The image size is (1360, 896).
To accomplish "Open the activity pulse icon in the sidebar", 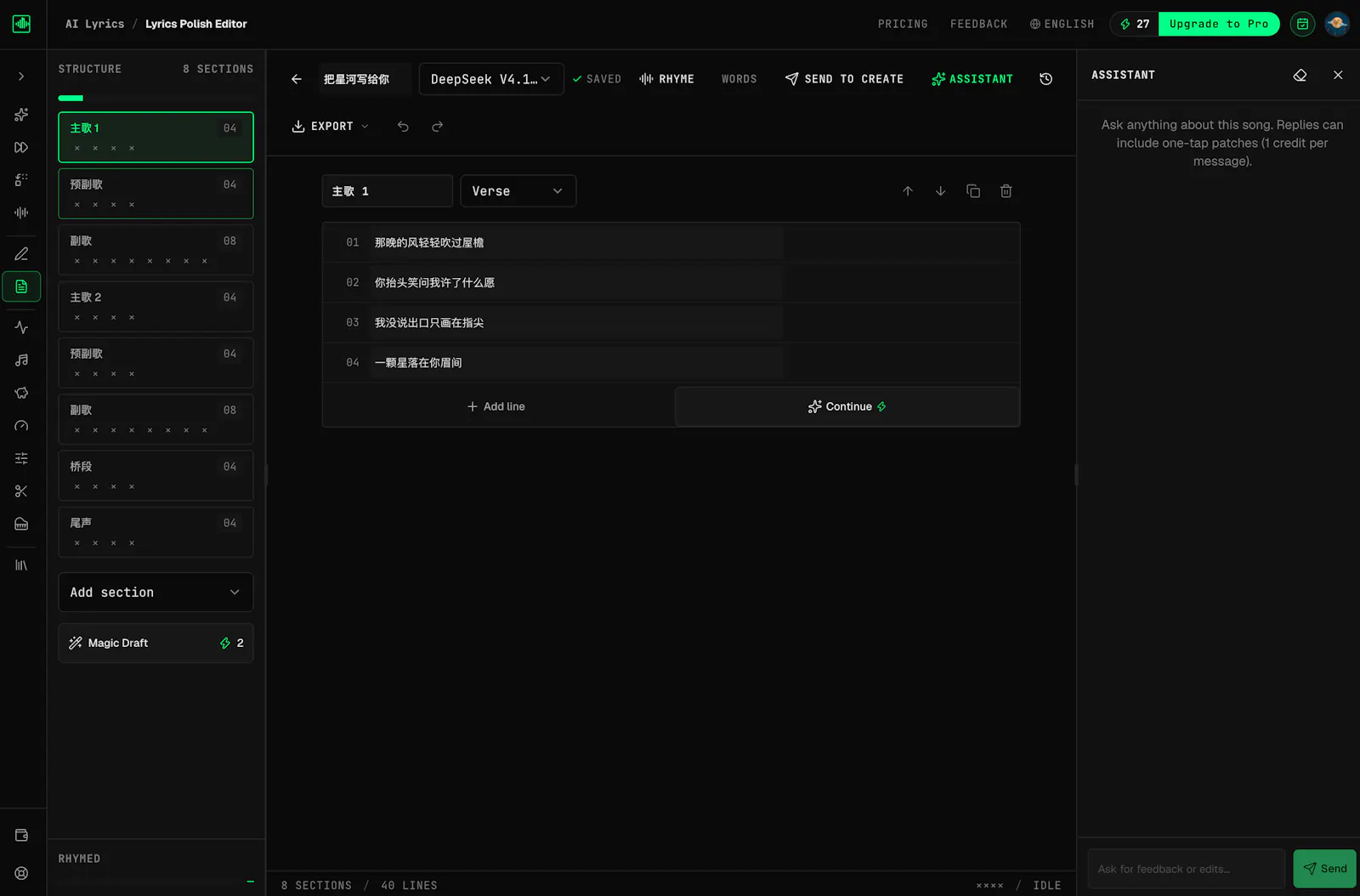I will (x=21, y=327).
